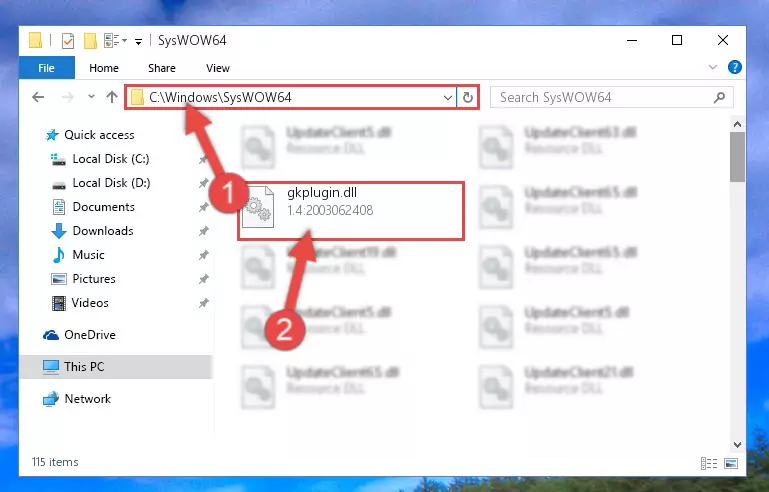769x492 pixels.
Task: Switch to the Share ribbon tab
Action: coord(162,68)
